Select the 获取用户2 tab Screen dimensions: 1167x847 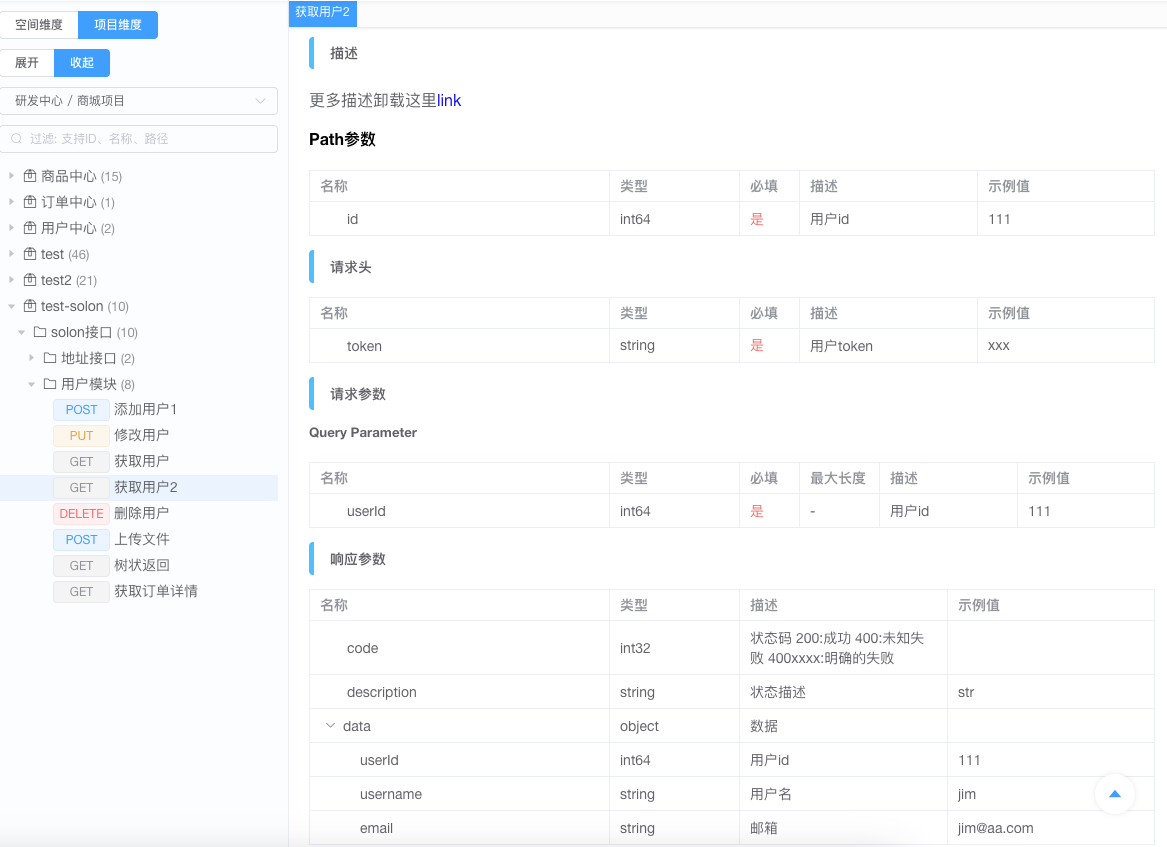click(x=322, y=13)
